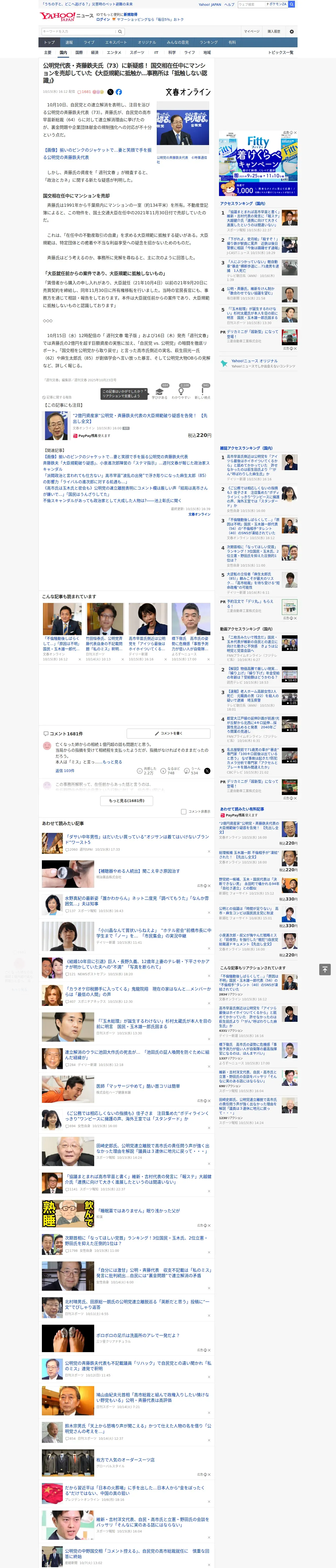Click the もっと見る(1681件) button
The image size is (336, 1568).
[127, 800]
